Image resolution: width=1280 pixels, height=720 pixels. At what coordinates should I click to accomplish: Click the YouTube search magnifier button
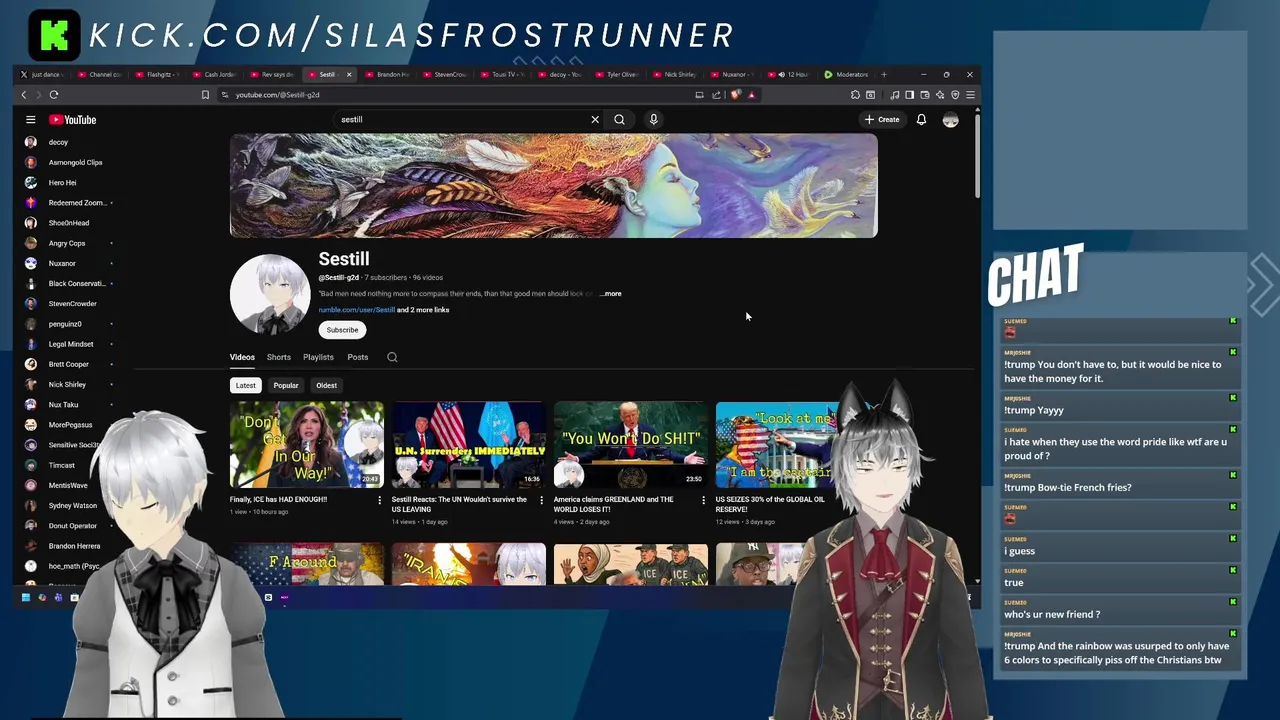[x=620, y=119]
